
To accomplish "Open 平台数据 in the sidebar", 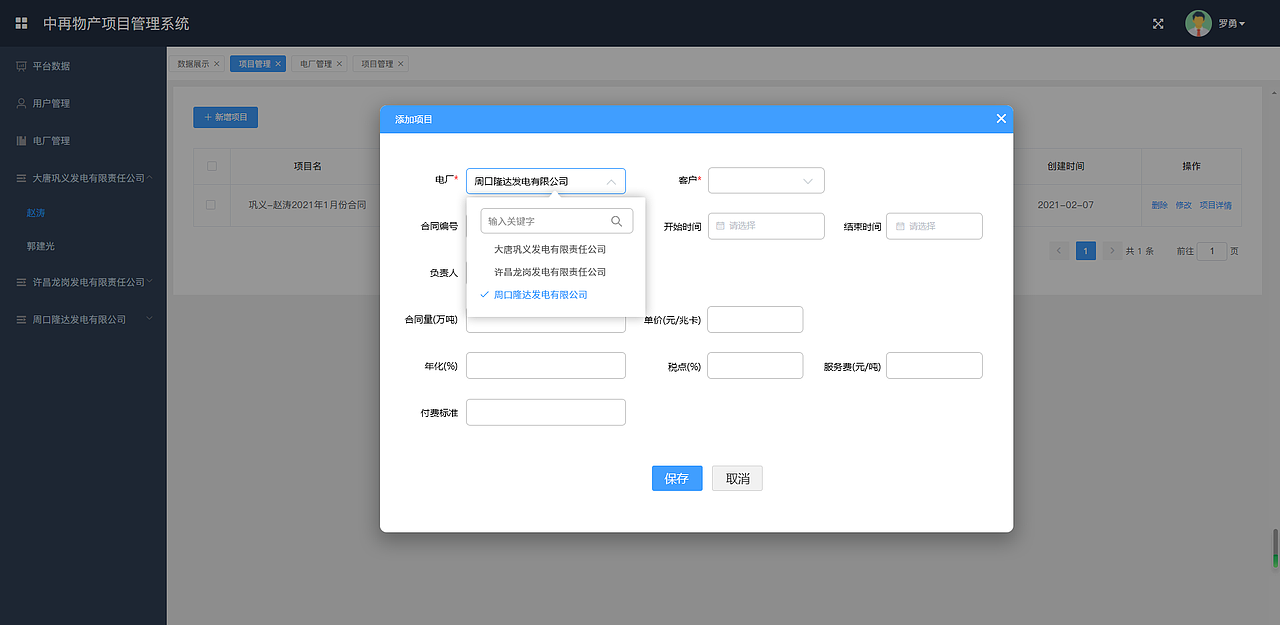I will click(83, 66).
